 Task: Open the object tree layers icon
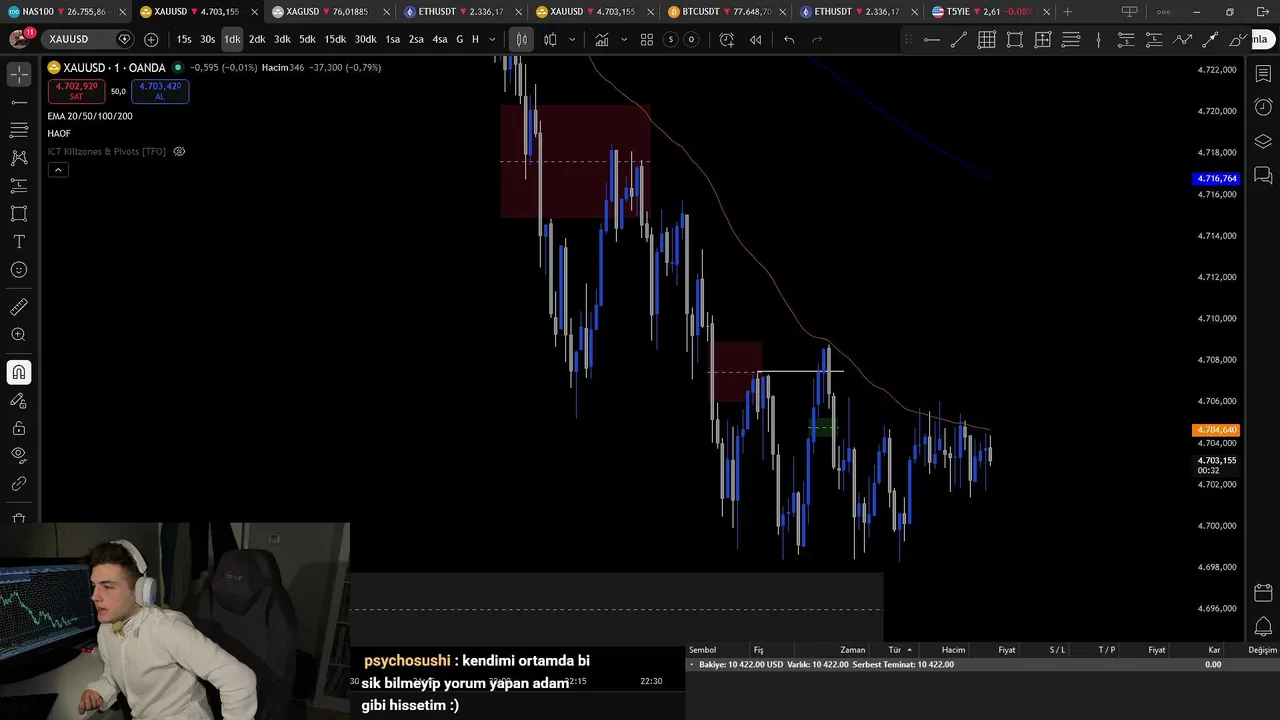tap(1263, 141)
